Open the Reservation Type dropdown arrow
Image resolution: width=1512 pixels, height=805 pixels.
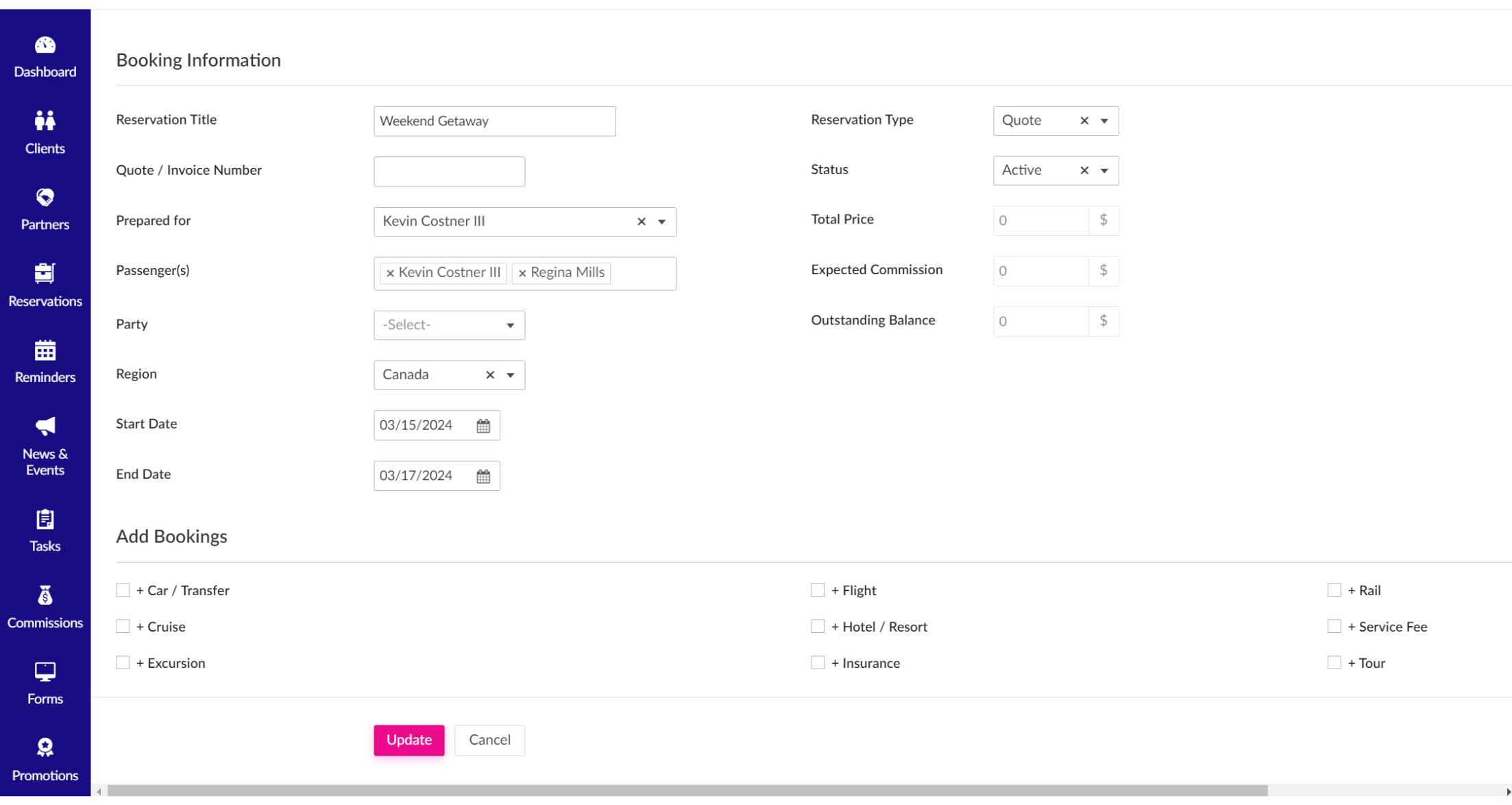pyautogui.click(x=1104, y=121)
